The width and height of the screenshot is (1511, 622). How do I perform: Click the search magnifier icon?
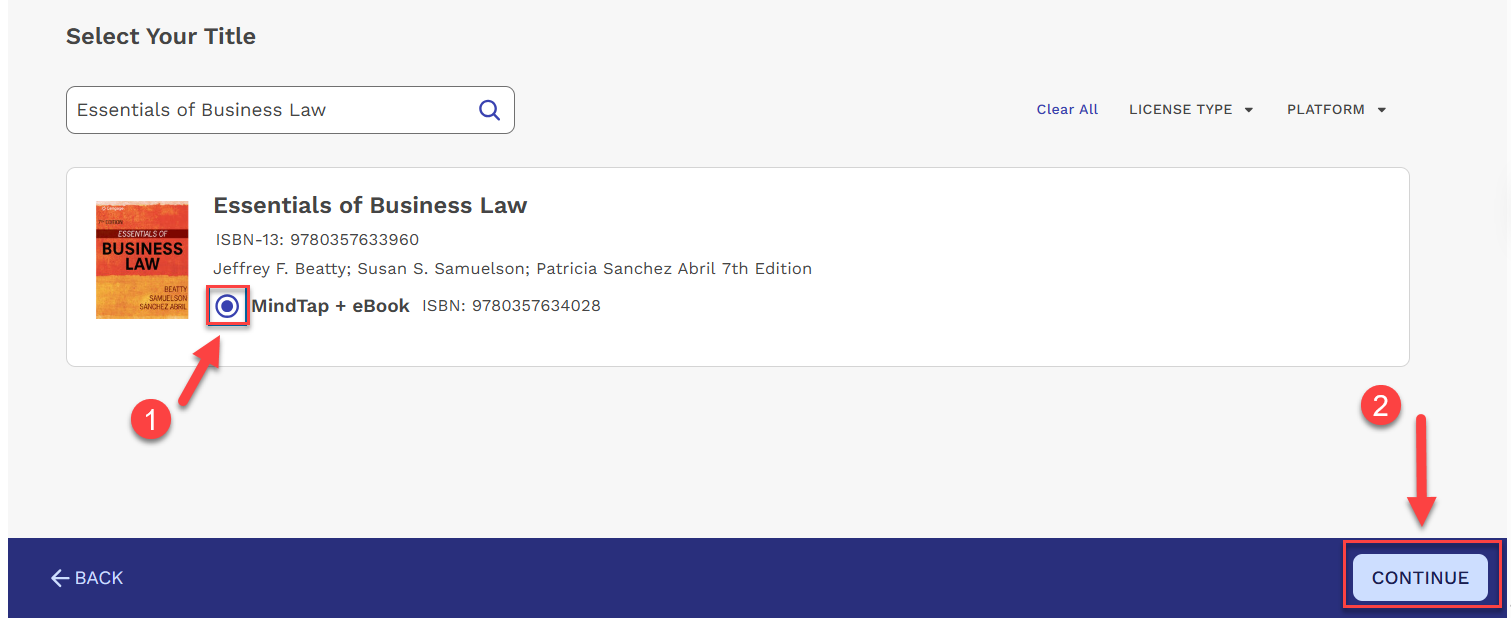coord(489,110)
